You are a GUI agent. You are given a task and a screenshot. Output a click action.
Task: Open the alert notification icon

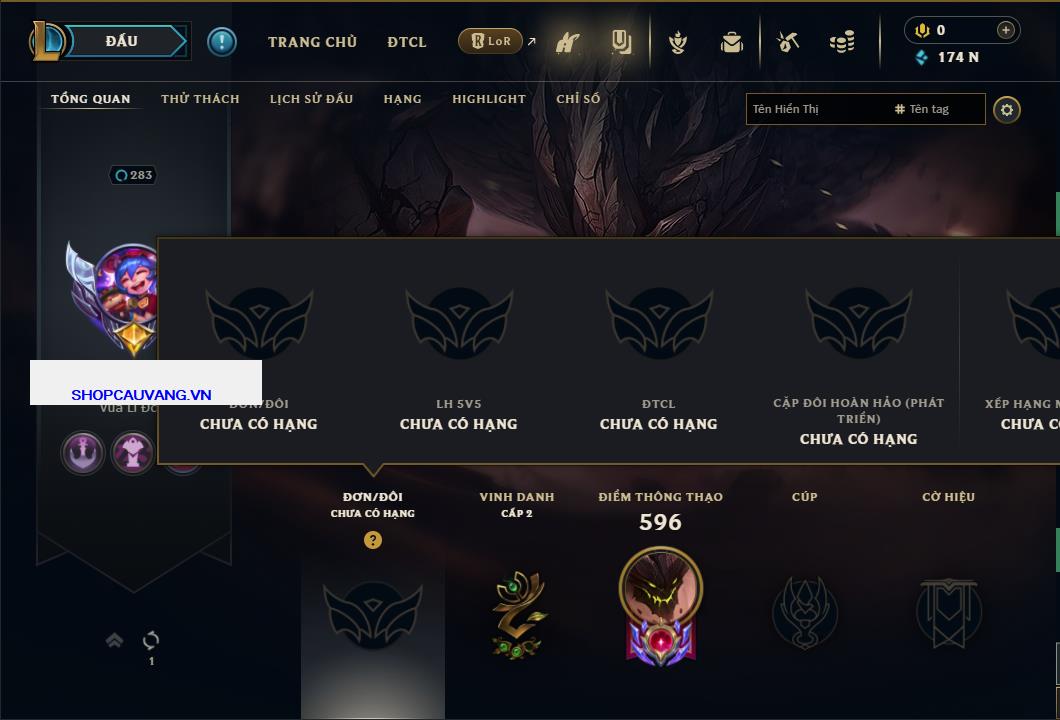point(222,42)
